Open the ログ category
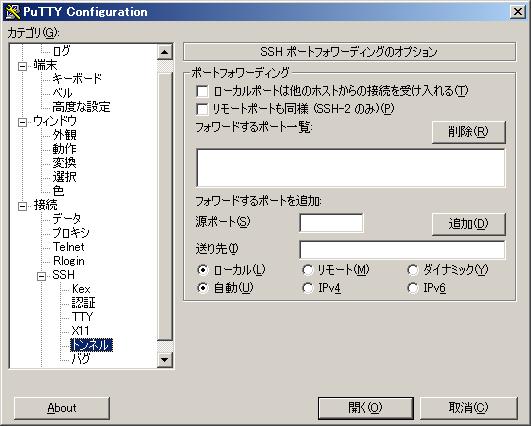Image resolution: width=531 pixels, height=426 pixels. (61, 51)
